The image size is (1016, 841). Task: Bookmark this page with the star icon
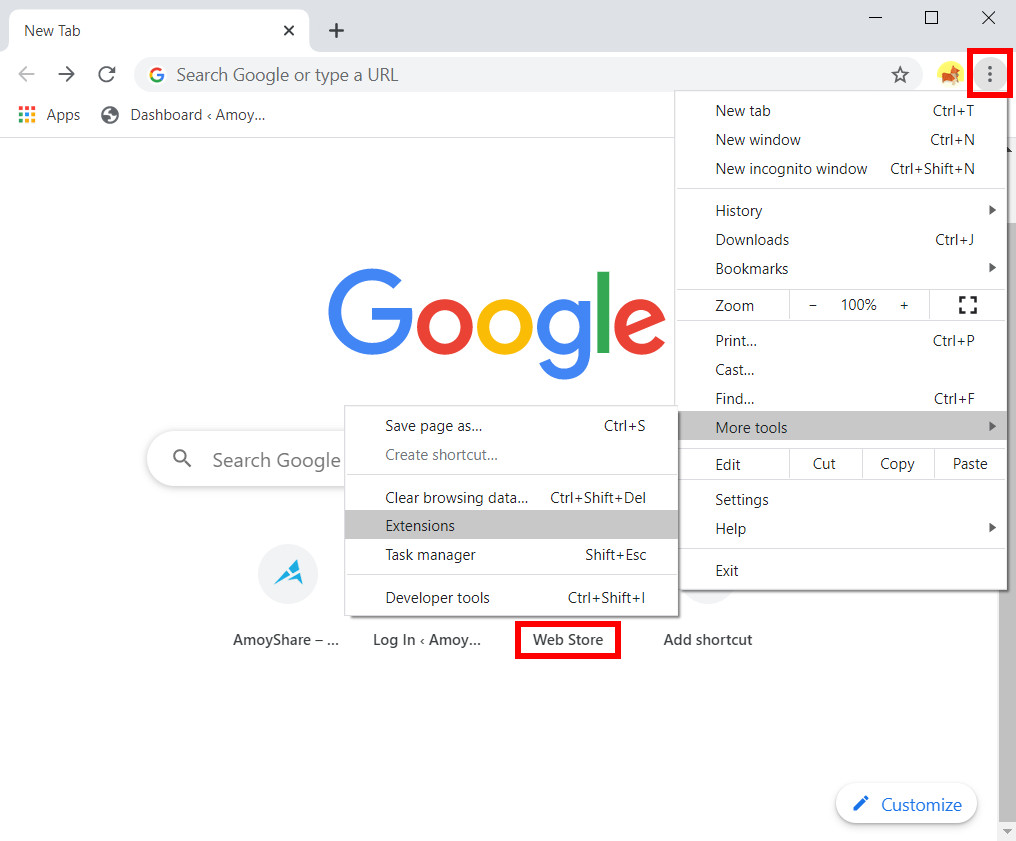coord(900,75)
